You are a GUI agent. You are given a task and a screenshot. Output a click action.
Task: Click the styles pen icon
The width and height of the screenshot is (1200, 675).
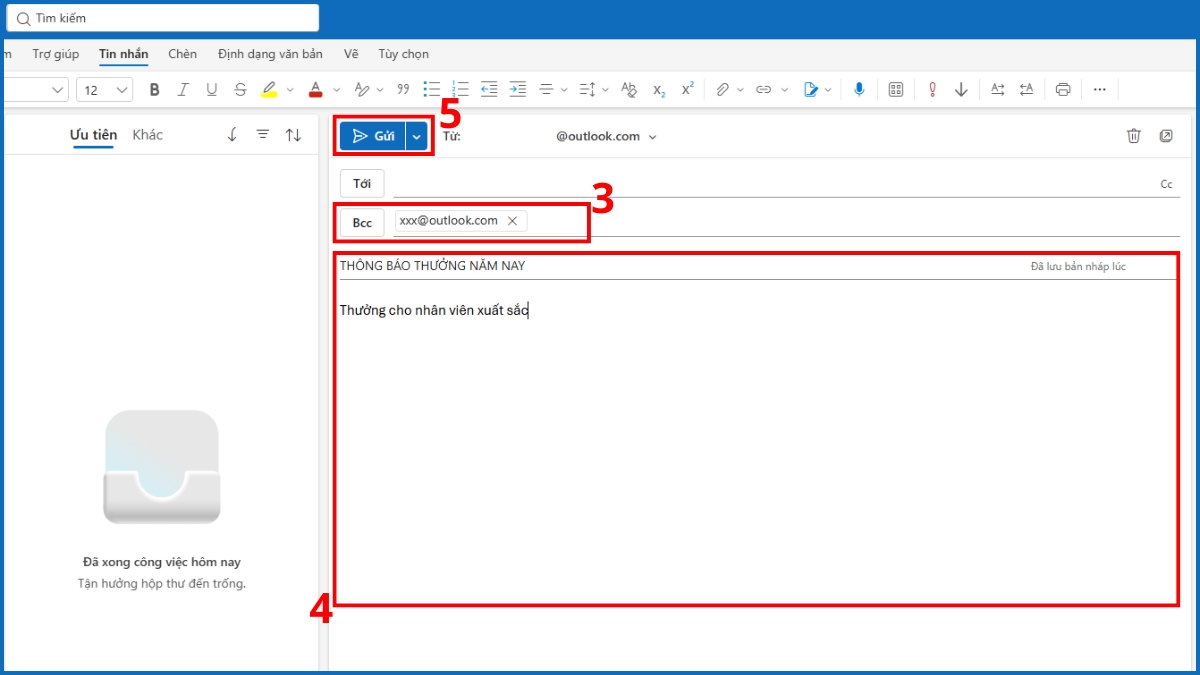click(362, 90)
